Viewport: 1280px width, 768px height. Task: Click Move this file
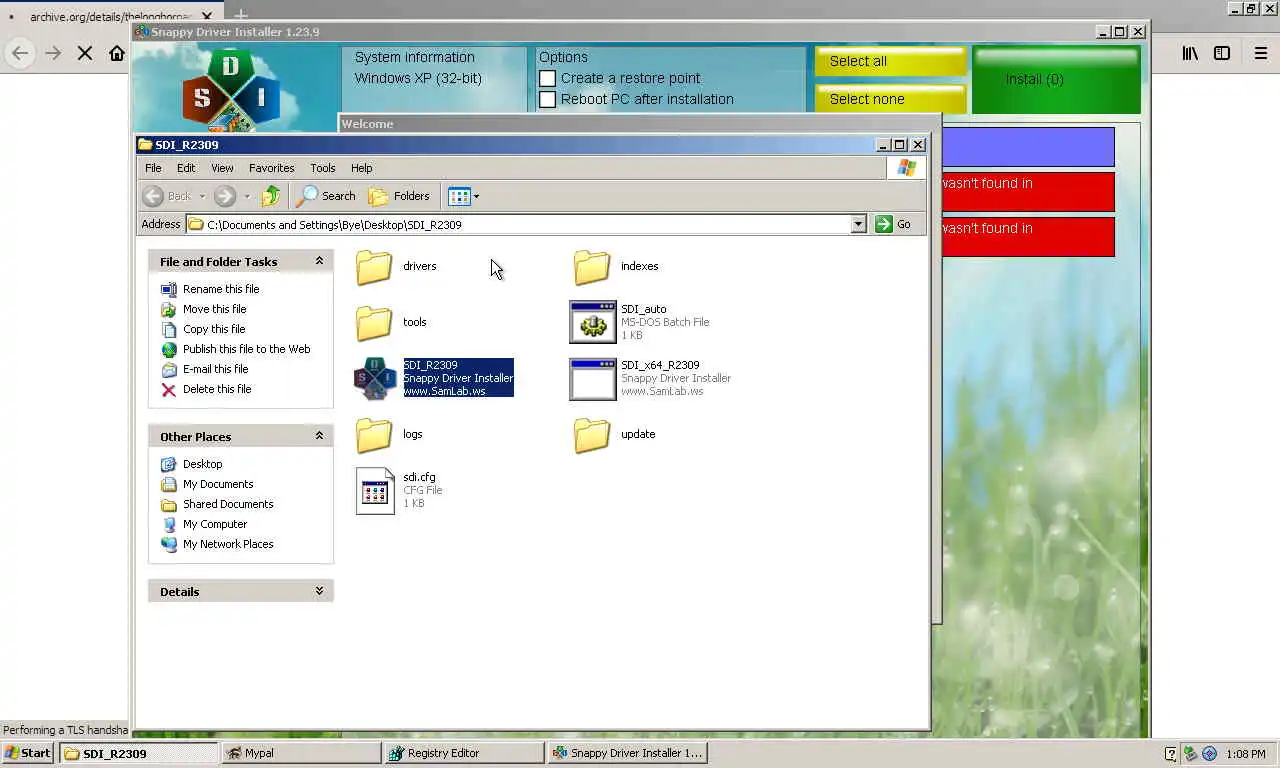[x=214, y=309]
